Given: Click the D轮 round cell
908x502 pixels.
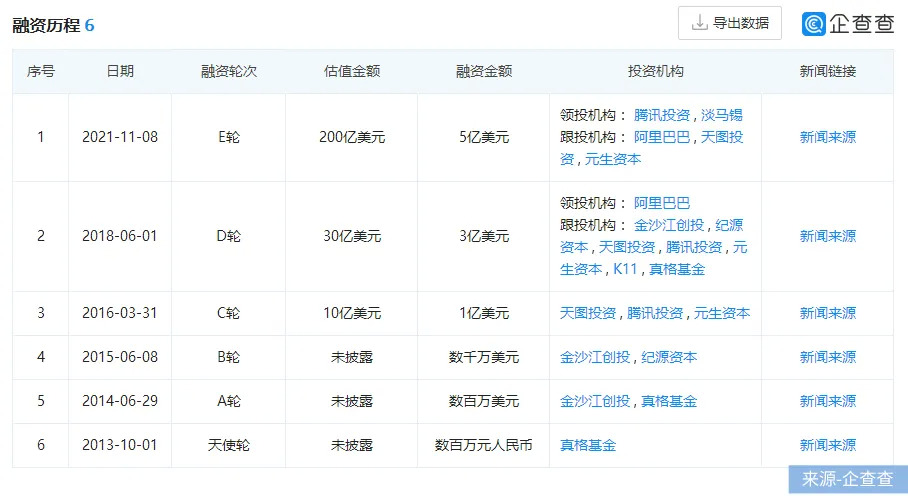Looking at the screenshot, I should (x=229, y=236).
